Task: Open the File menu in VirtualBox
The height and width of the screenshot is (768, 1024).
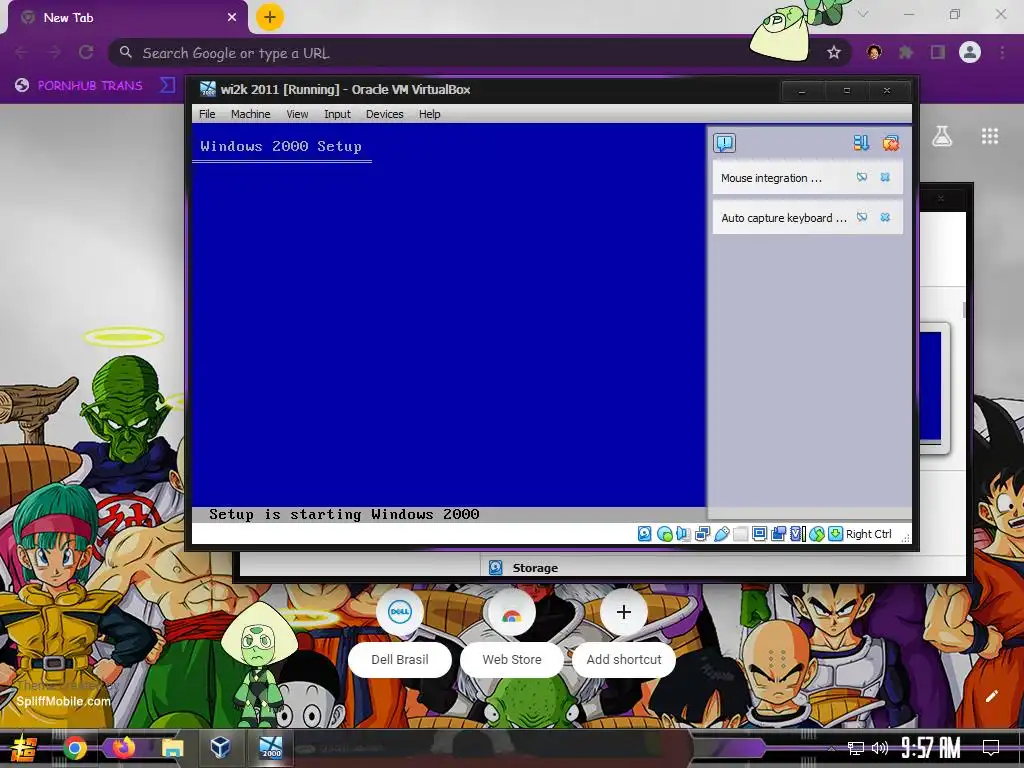Action: pyautogui.click(x=207, y=114)
